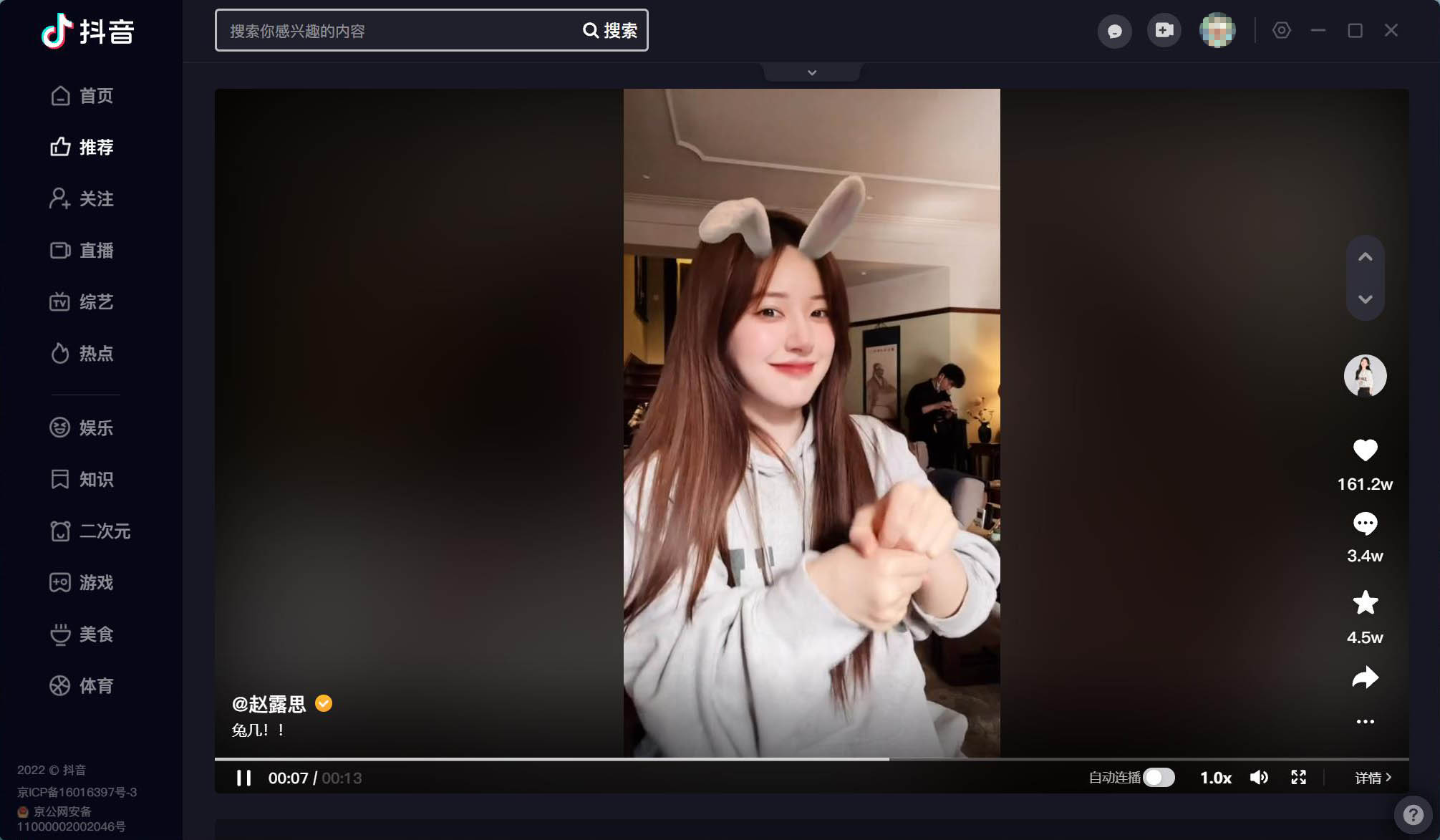Go to the next video with down chevron
Viewport: 1440px width, 840px height.
pyautogui.click(x=1365, y=299)
